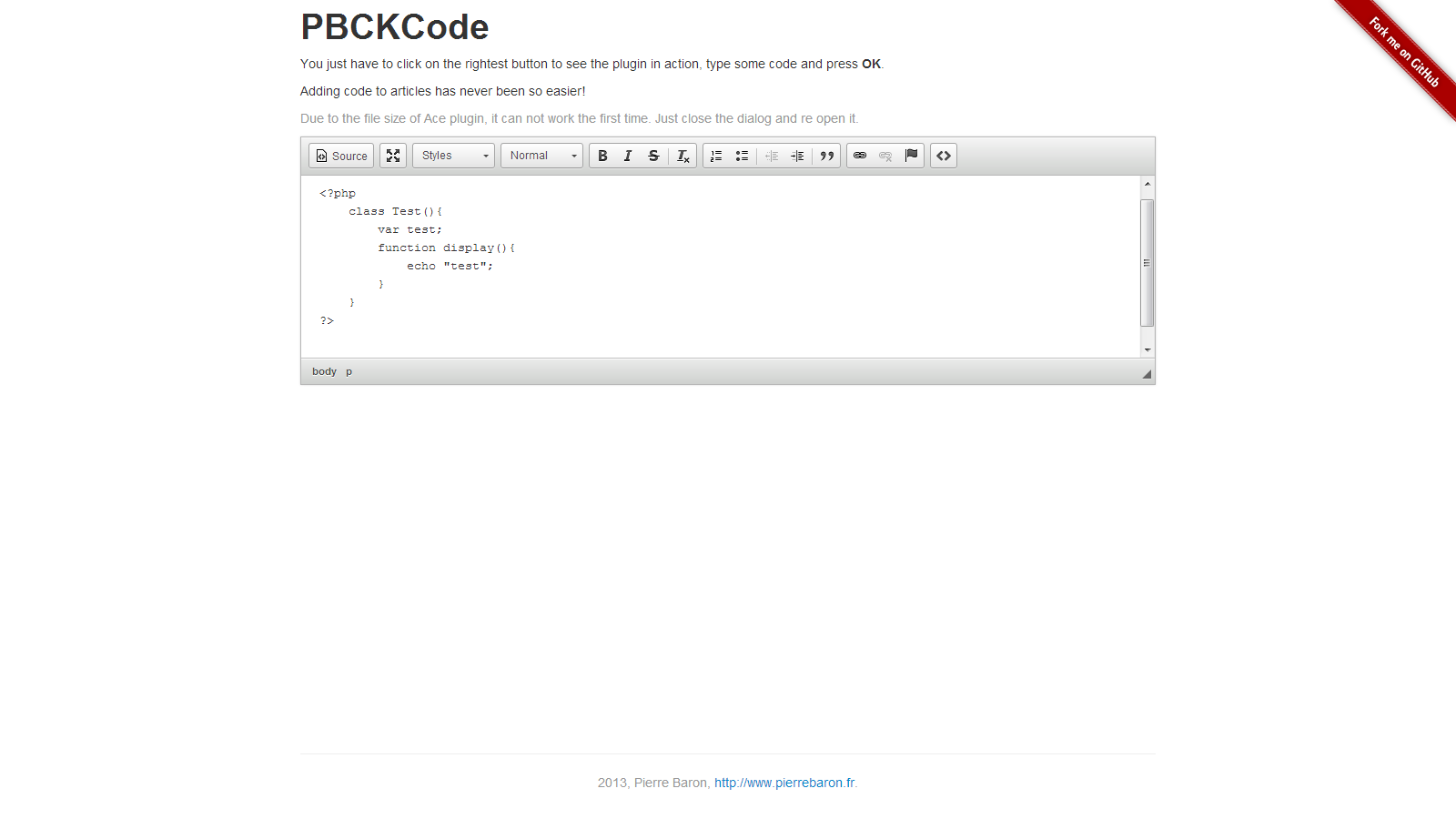Click the Source view button
Viewport: 1456px width, 819px height.
point(341,156)
